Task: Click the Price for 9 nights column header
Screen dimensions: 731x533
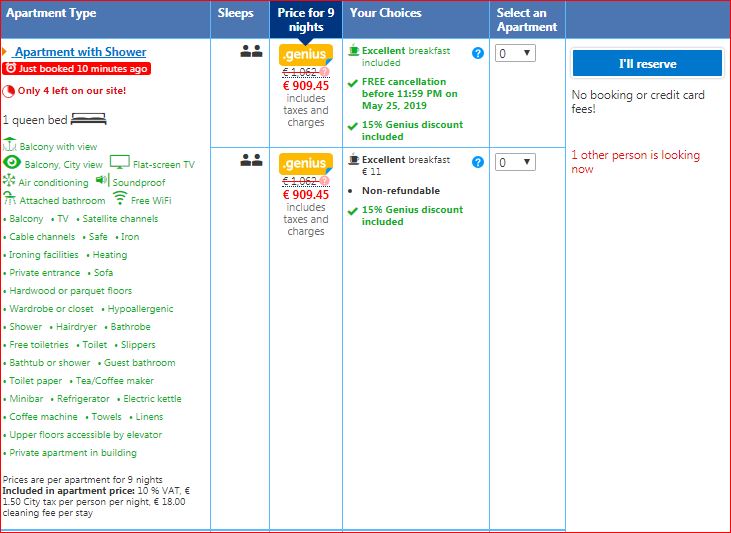Action: point(305,20)
